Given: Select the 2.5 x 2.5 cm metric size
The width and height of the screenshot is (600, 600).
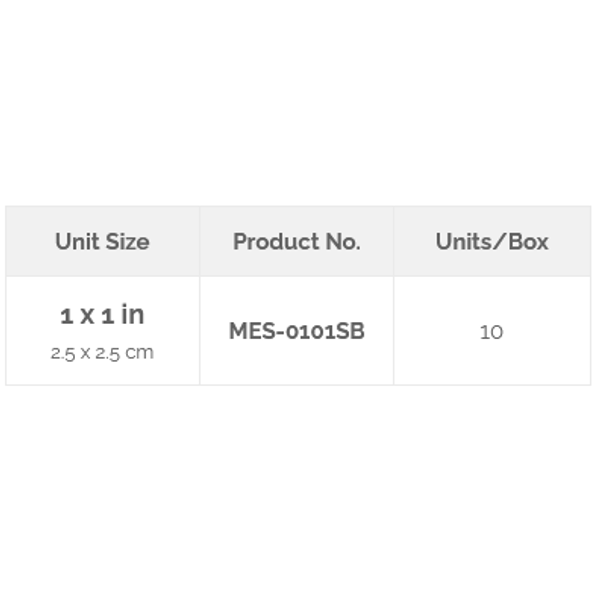Looking at the screenshot, I should (102, 353).
